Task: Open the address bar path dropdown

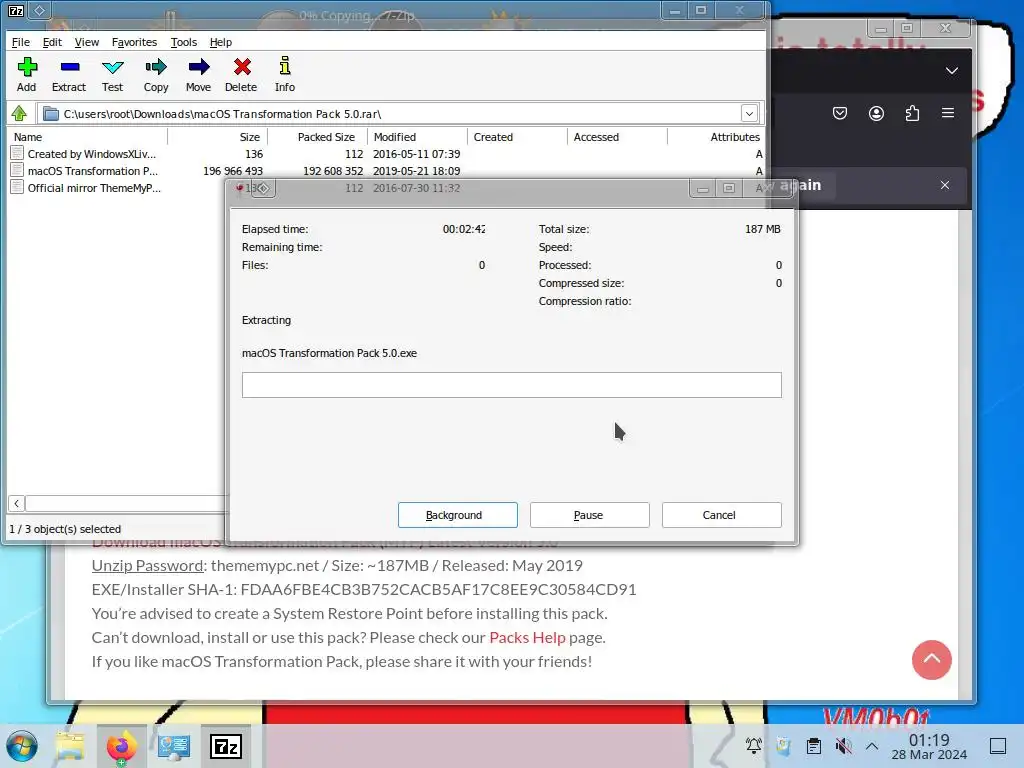Action: pos(749,114)
